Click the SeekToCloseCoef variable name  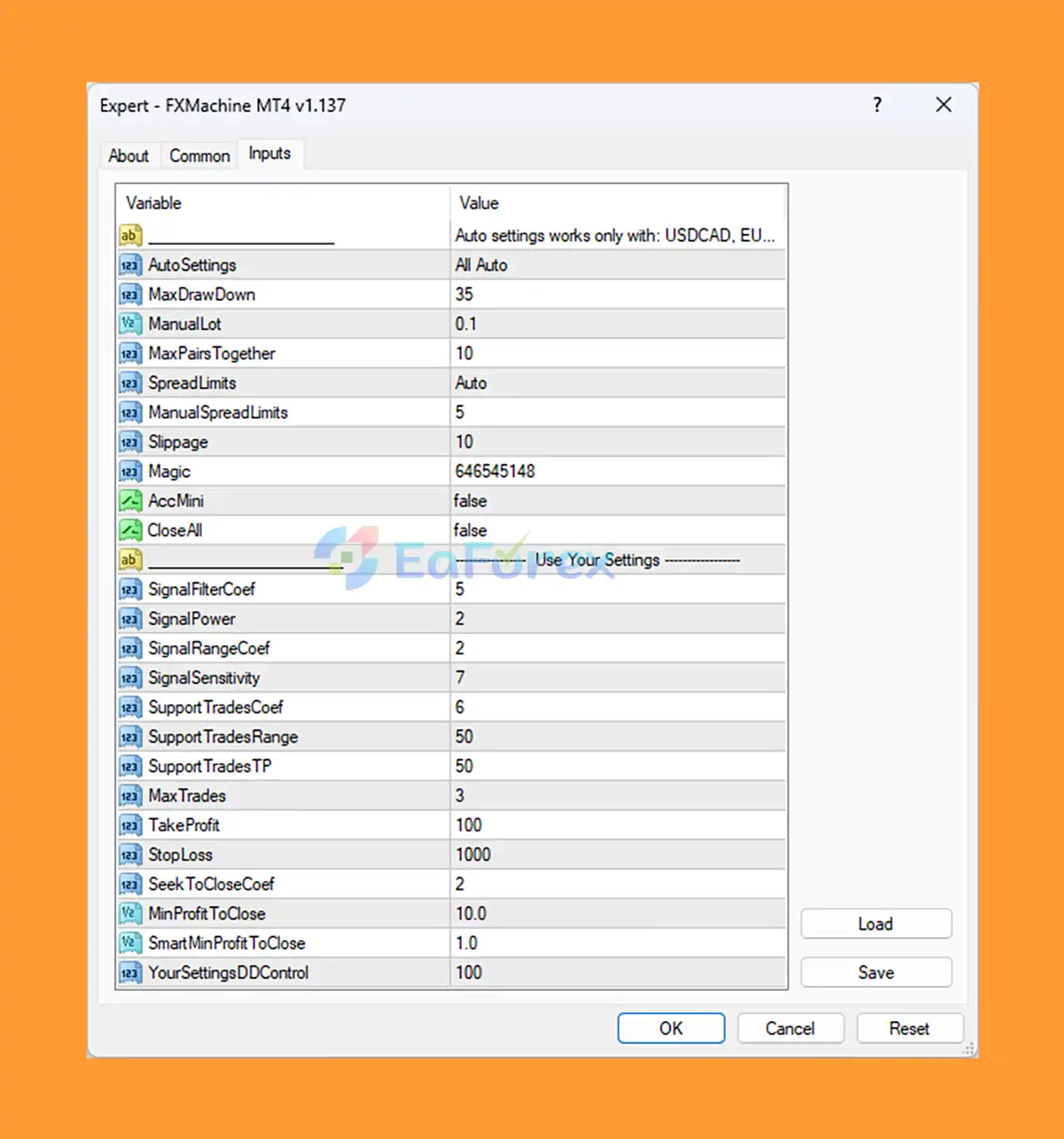(211, 885)
